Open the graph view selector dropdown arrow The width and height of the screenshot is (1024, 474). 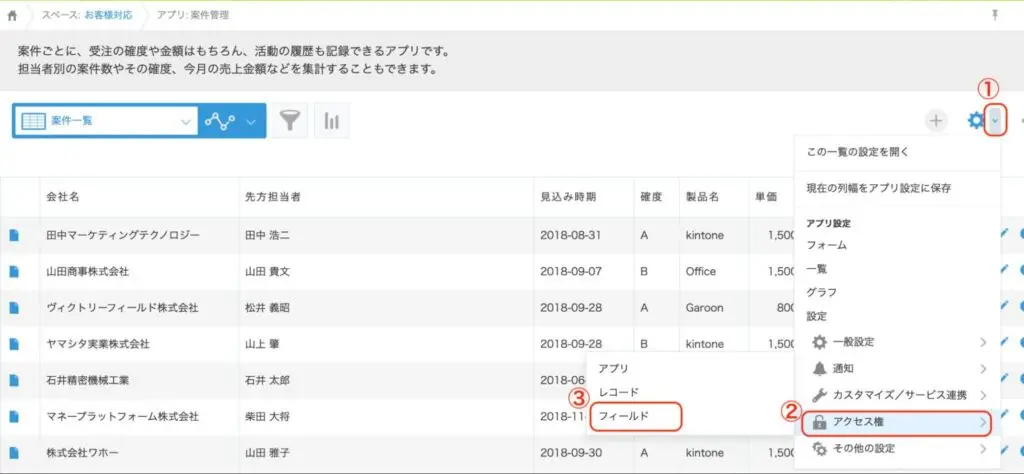(x=251, y=121)
